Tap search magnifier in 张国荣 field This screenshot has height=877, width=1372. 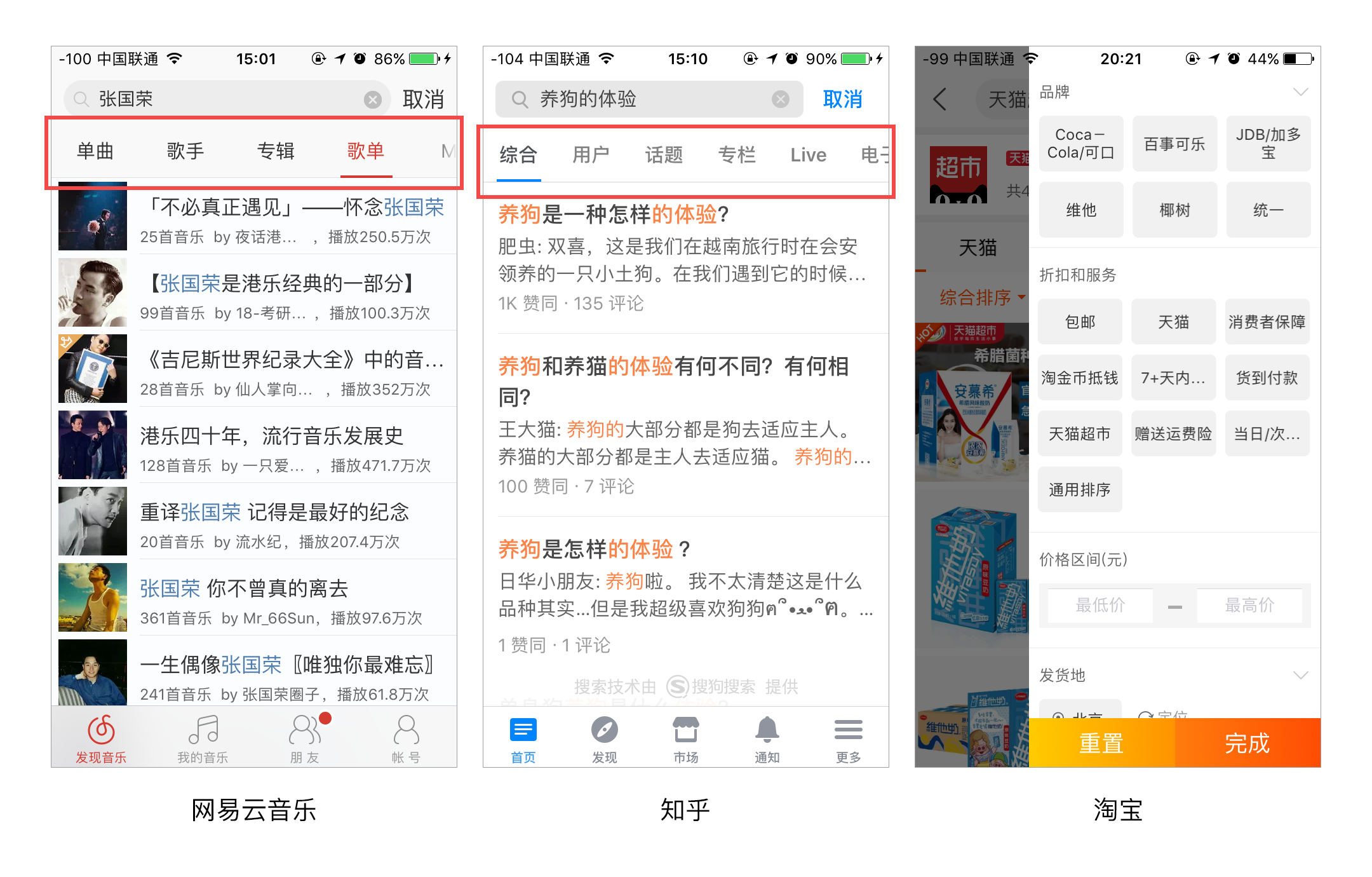click(81, 99)
